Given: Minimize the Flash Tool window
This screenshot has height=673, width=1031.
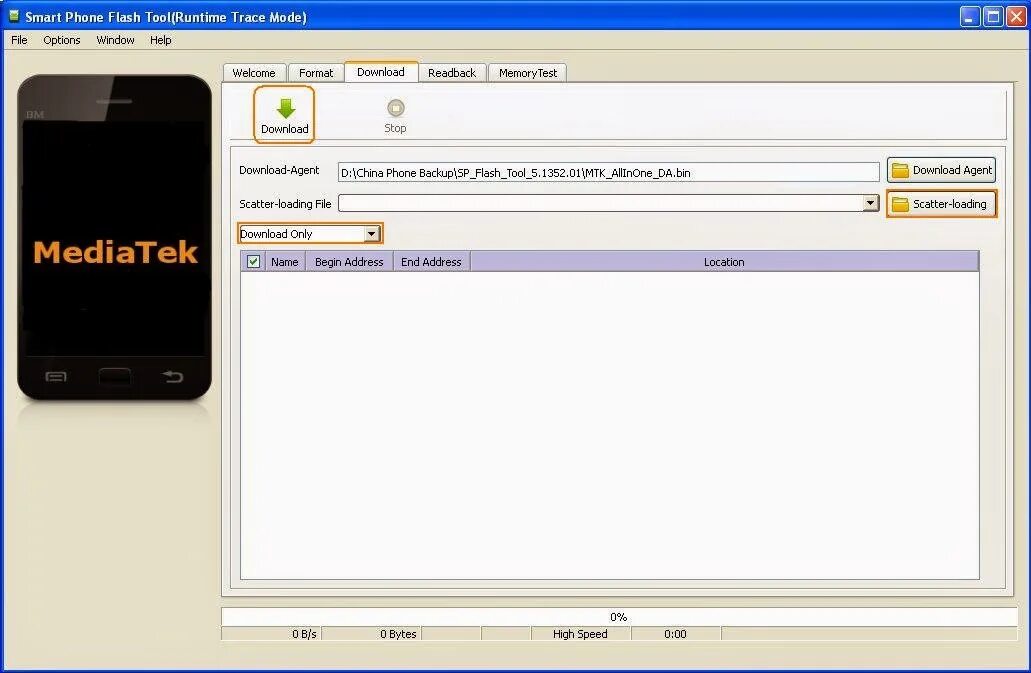Looking at the screenshot, I should 970,16.
